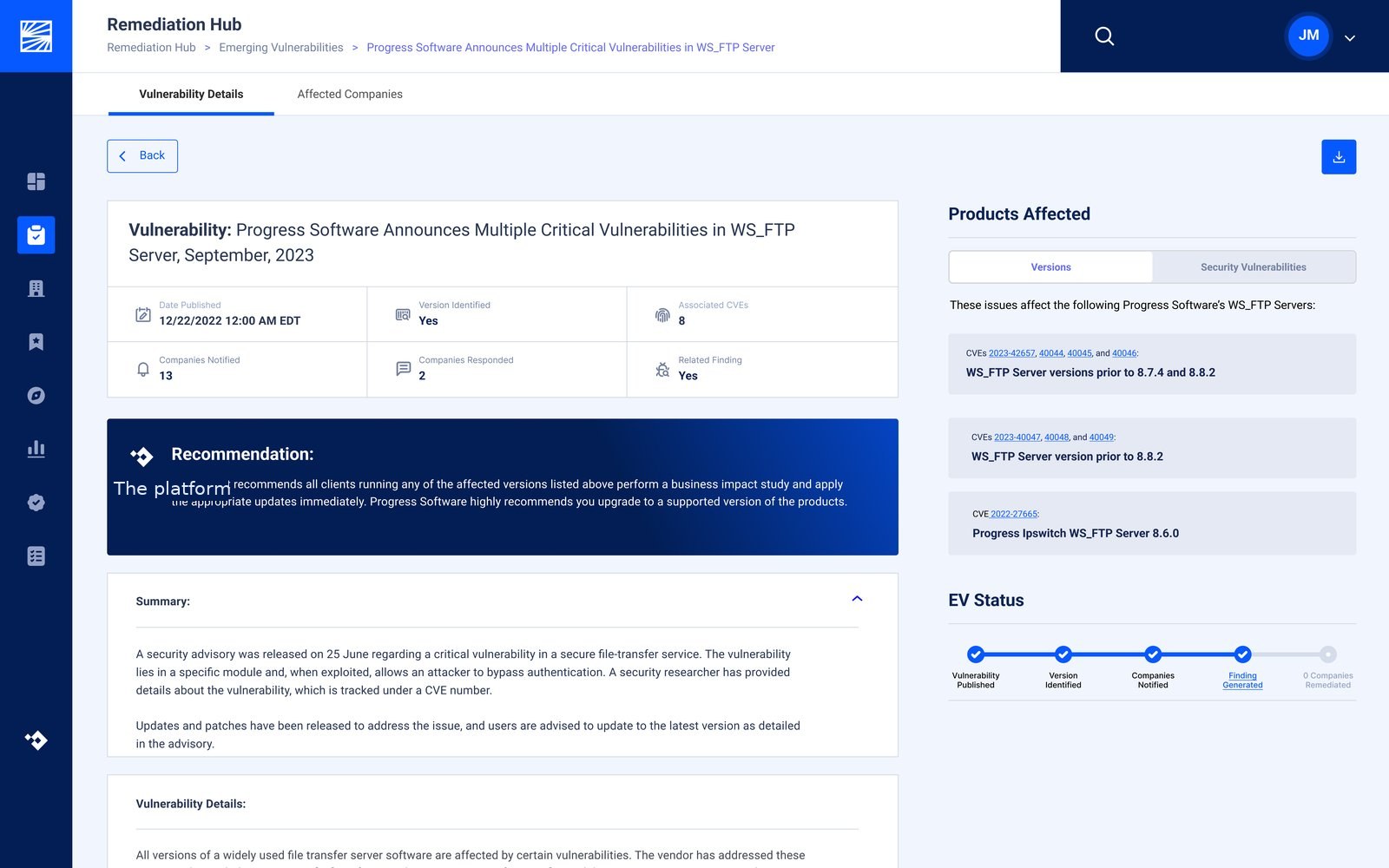This screenshot has height=868, width=1389.
Task: Click the Companies Responded value 2
Action: tap(422, 376)
